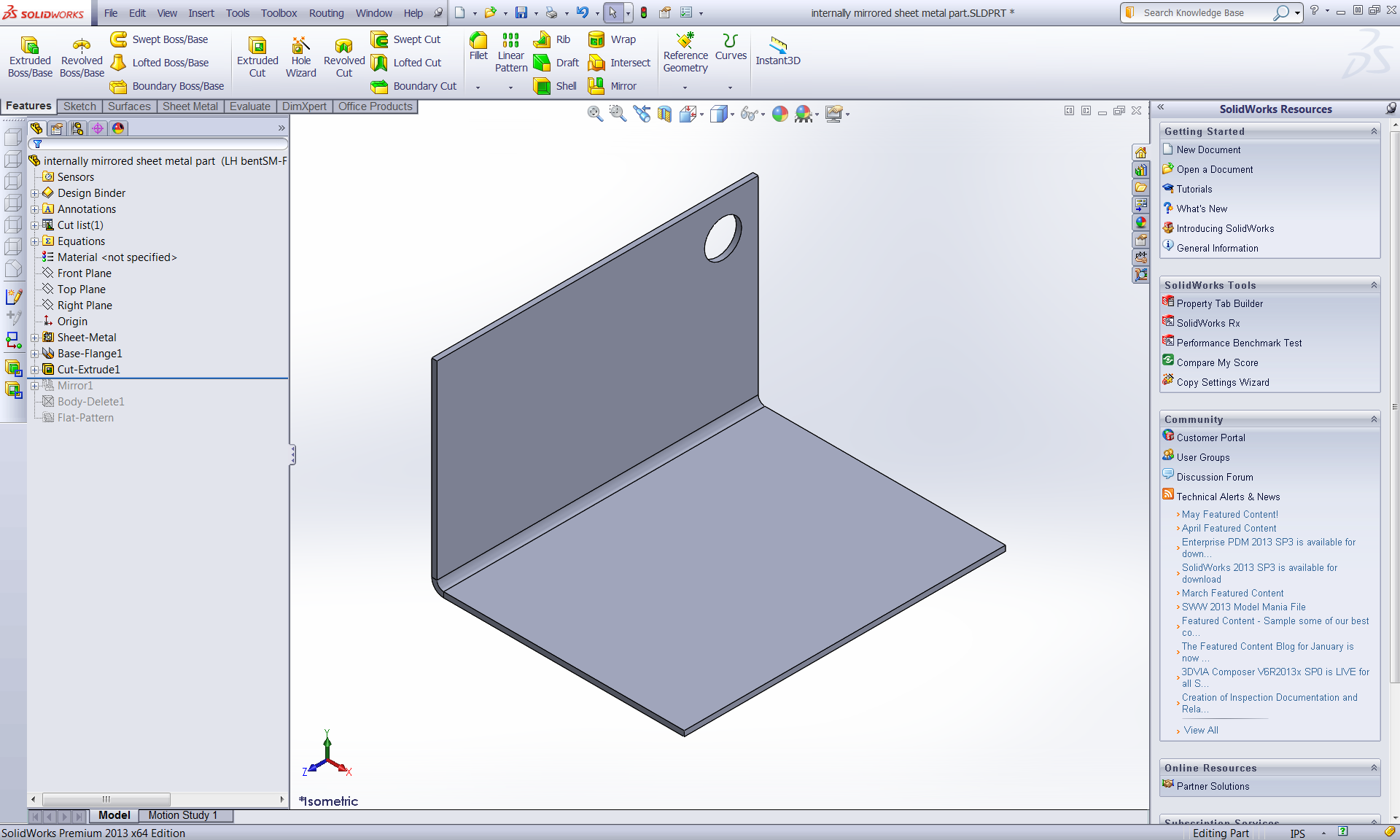Select Material <not specified> item
The height and width of the screenshot is (840, 1400).
coord(117,257)
